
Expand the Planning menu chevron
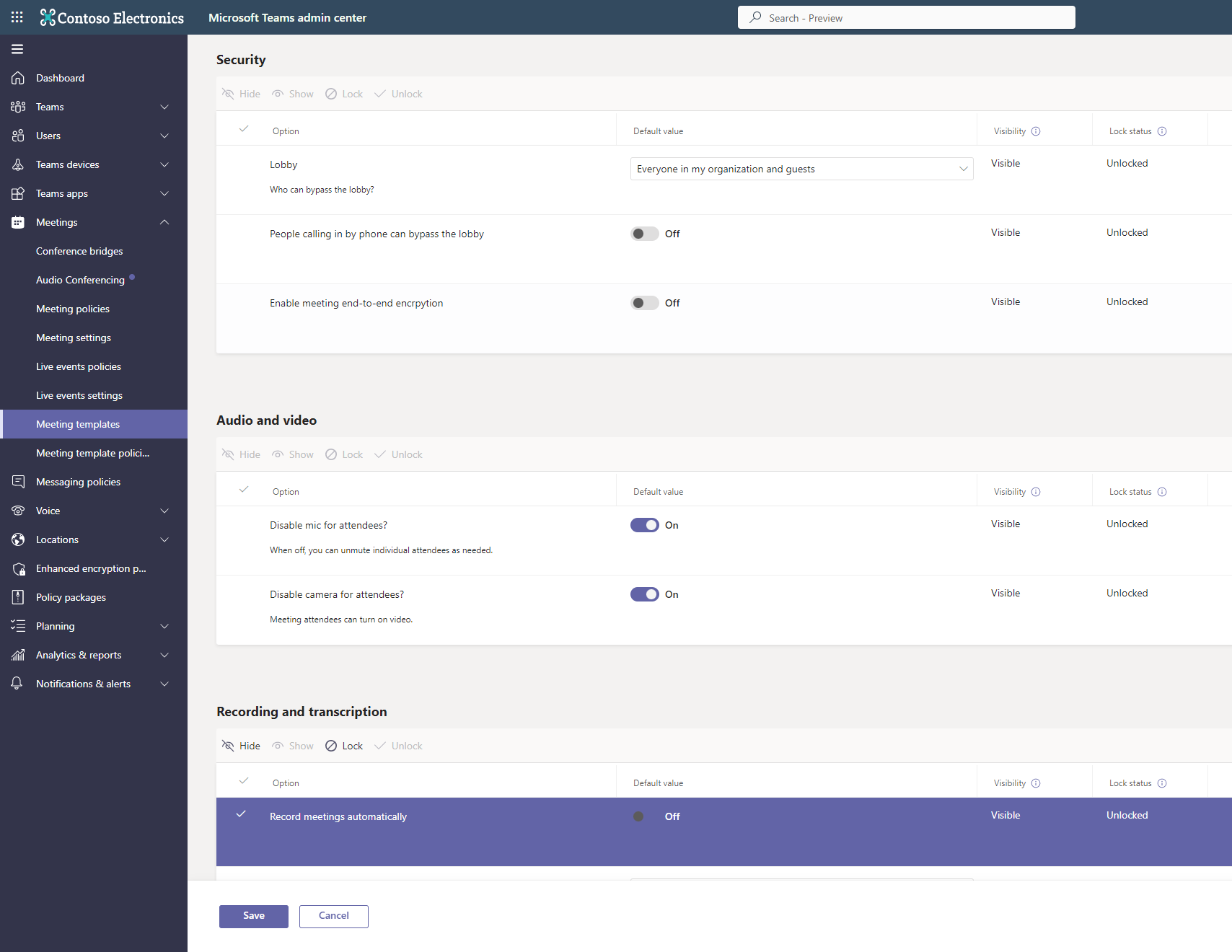(164, 626)
